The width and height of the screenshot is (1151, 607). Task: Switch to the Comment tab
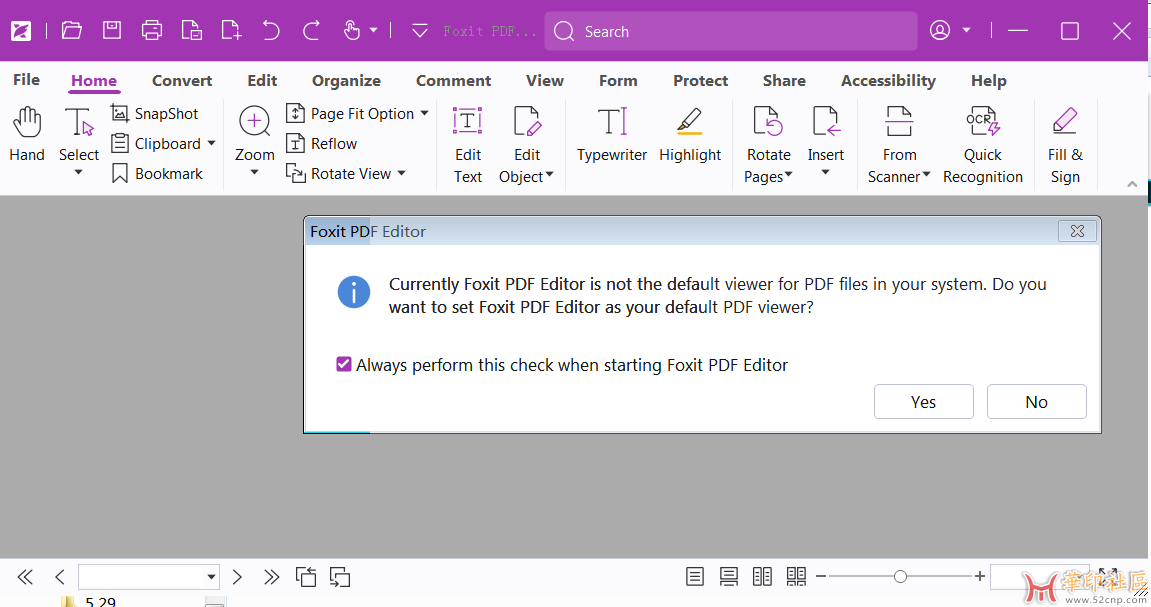pos(454,81)
